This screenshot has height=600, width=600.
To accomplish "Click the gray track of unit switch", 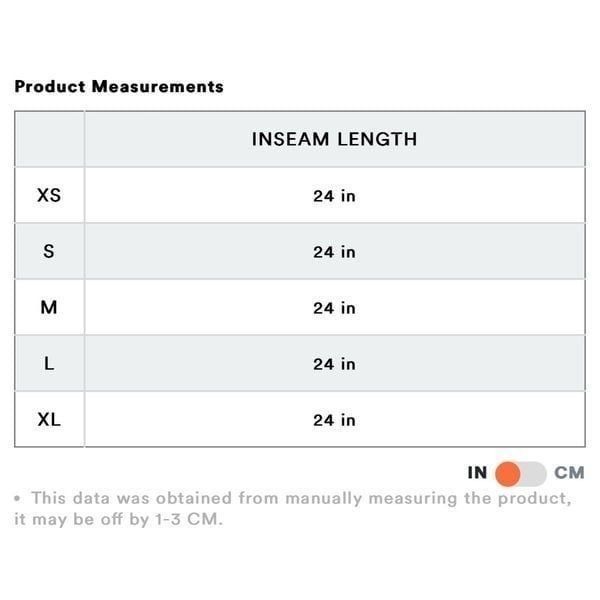I will pos(533,474).
